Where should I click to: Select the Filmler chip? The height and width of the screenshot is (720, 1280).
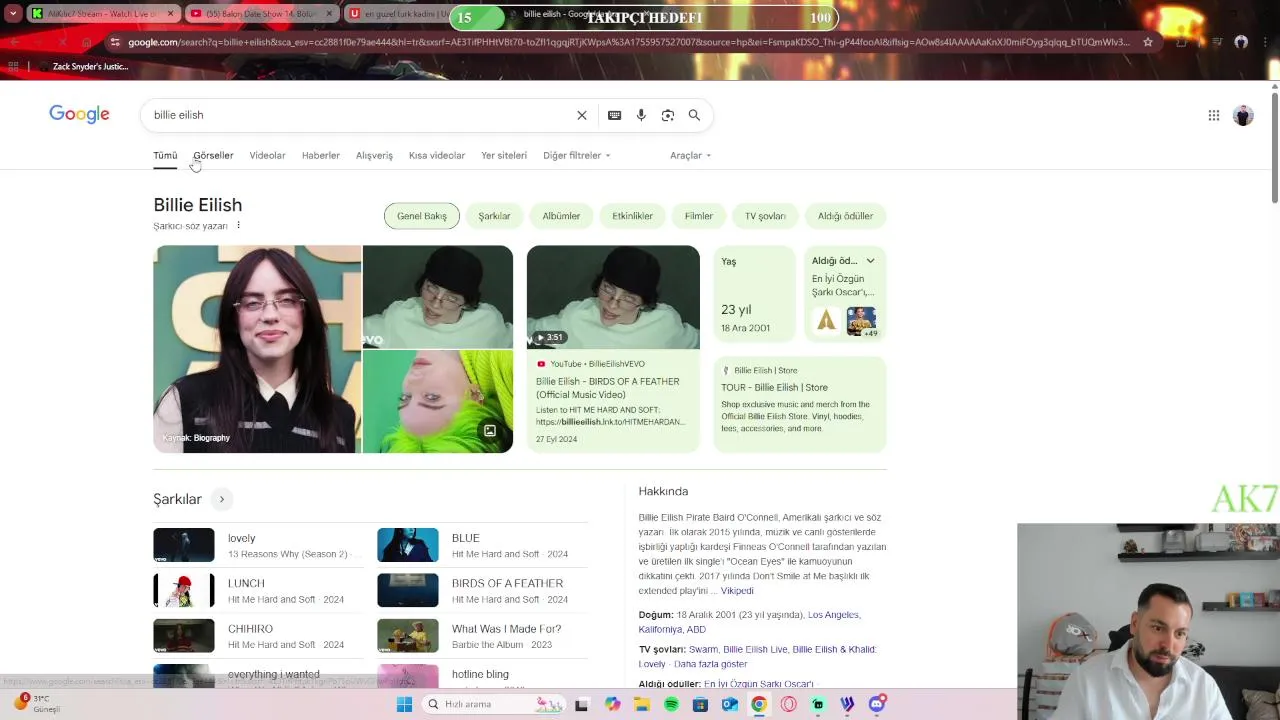pos(699,216)
